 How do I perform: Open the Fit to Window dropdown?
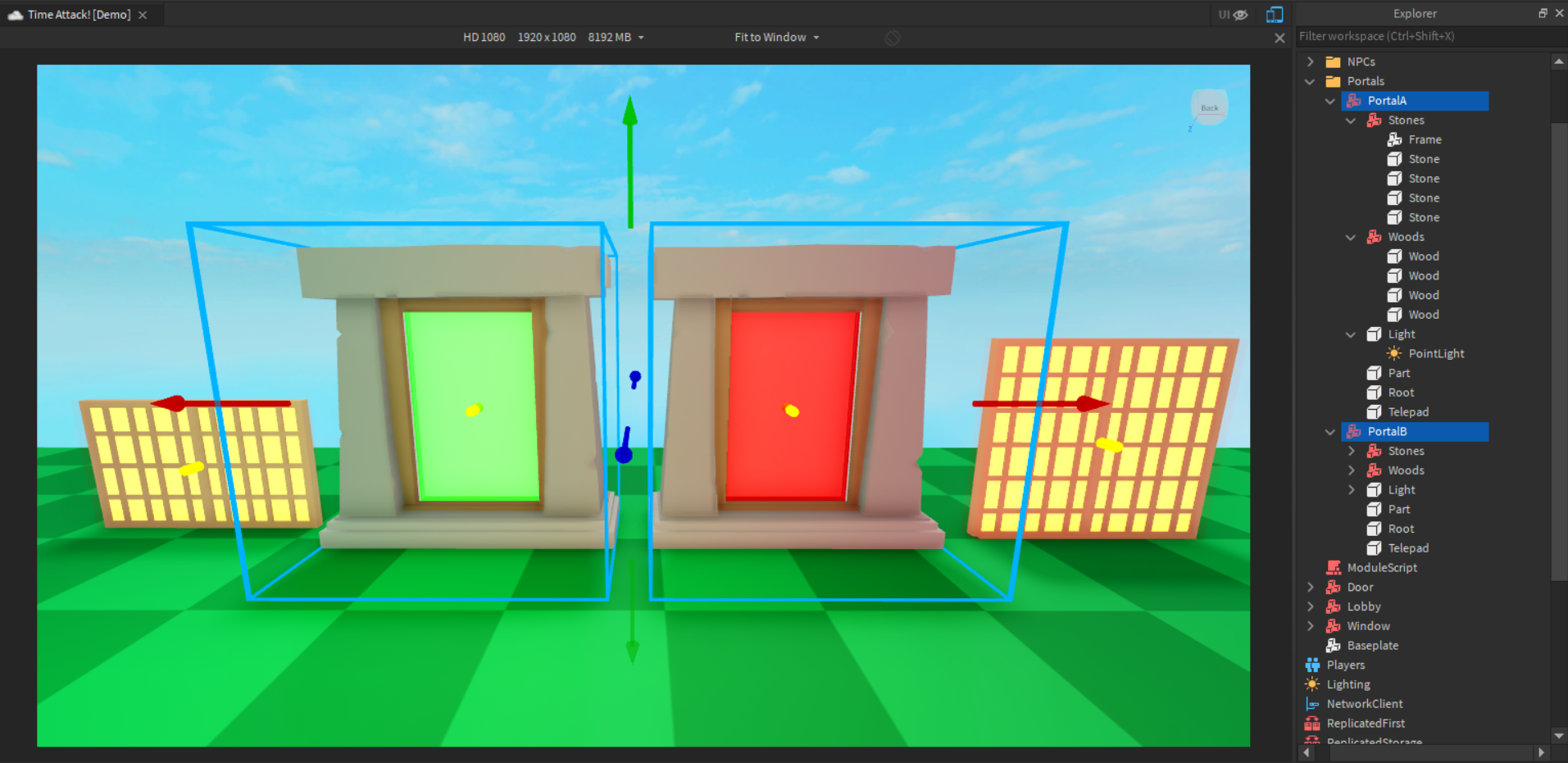coord(776,38)
